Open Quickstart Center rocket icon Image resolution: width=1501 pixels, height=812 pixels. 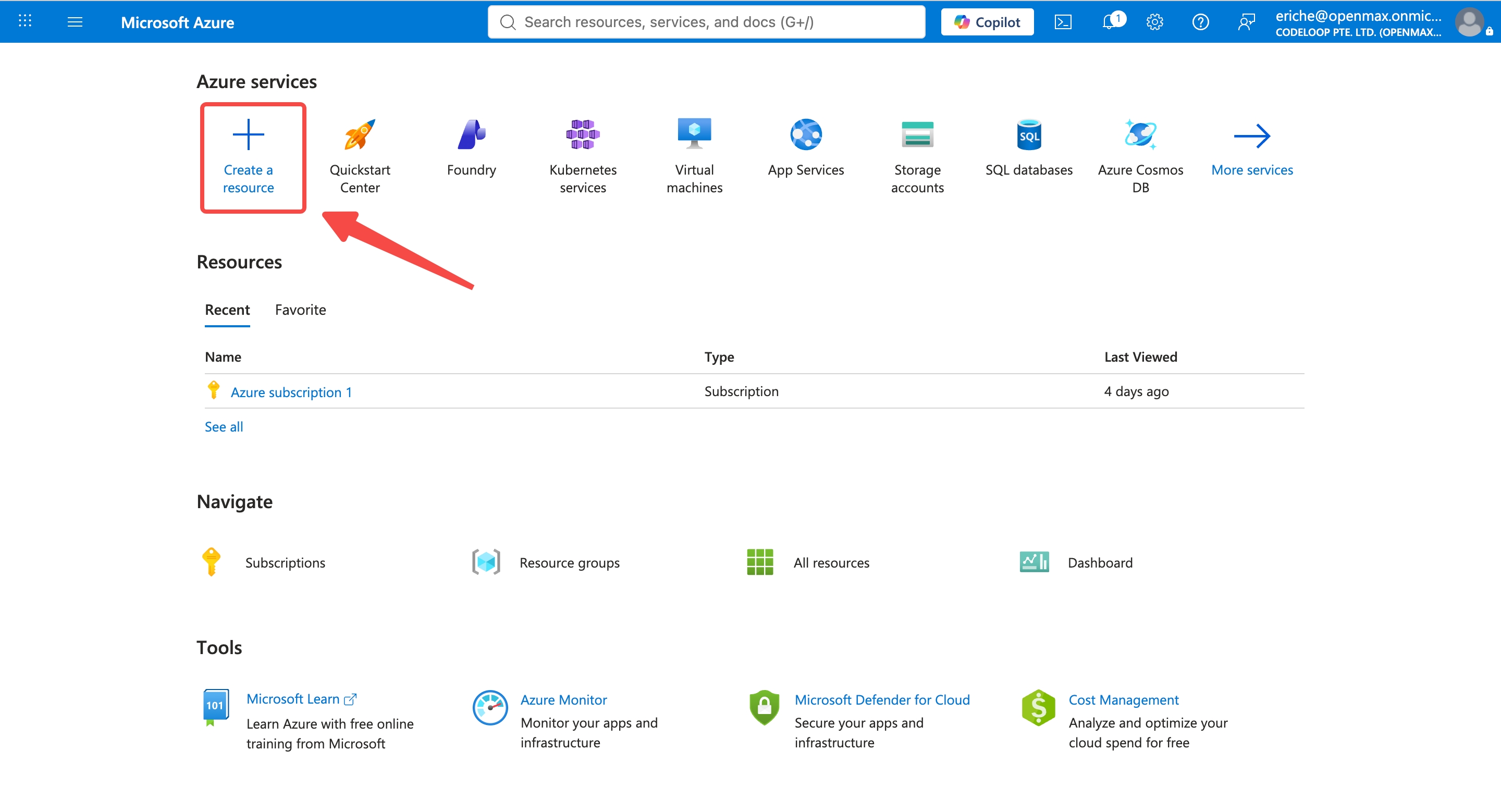click(360, 134)
